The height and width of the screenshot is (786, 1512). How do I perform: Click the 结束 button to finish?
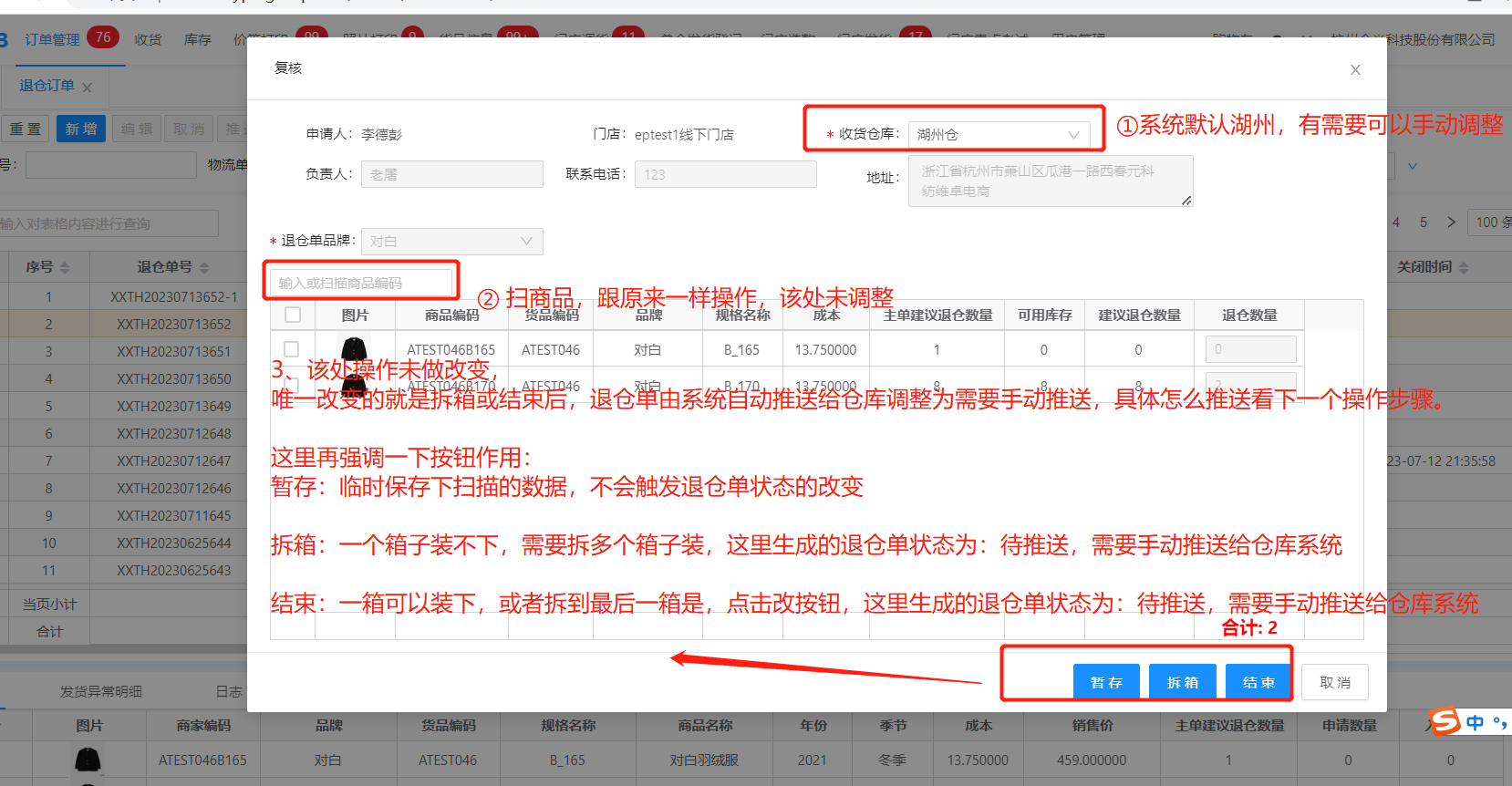coord(1258,682)
